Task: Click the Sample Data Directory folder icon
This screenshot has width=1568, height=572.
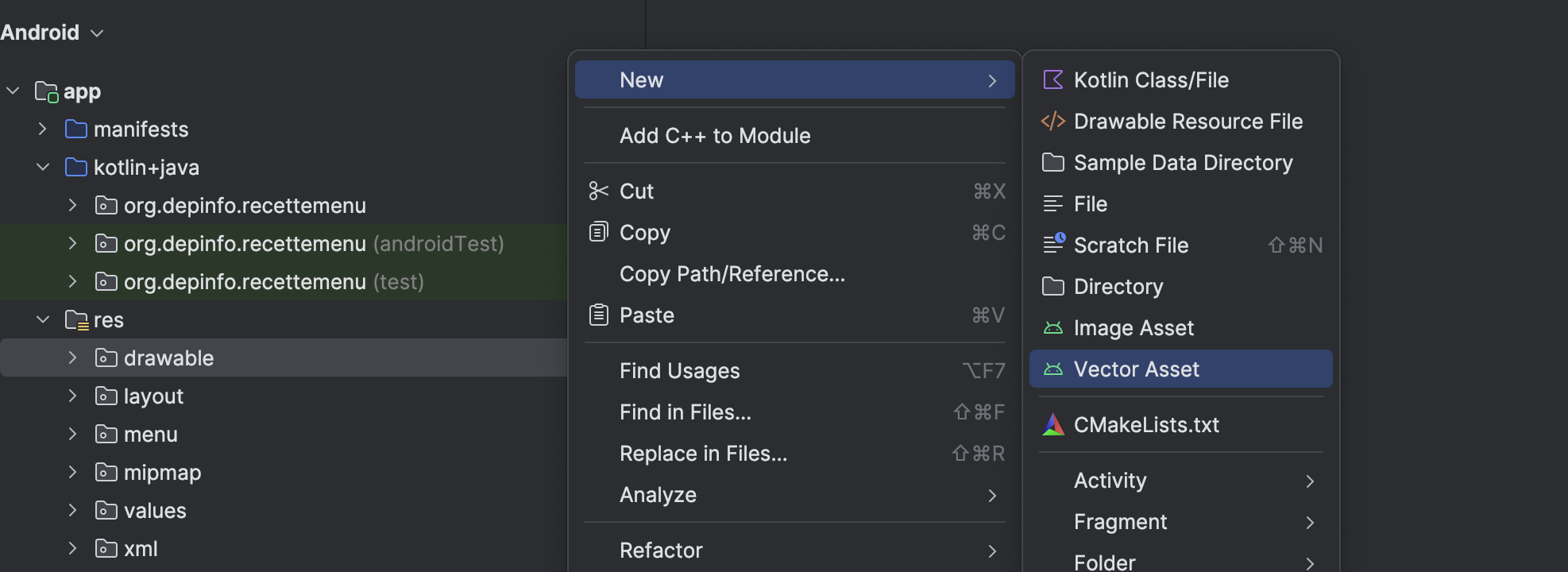Action: [x=1052, y=162]
